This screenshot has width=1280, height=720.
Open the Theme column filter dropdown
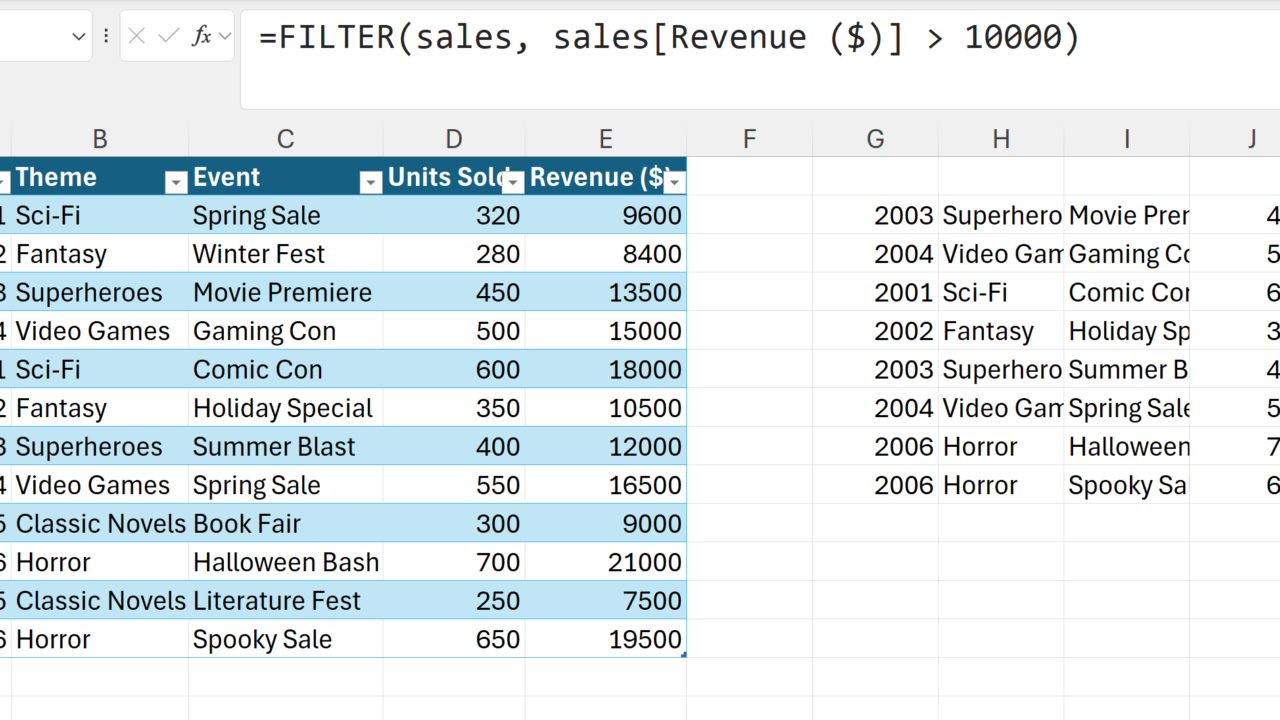176,182
